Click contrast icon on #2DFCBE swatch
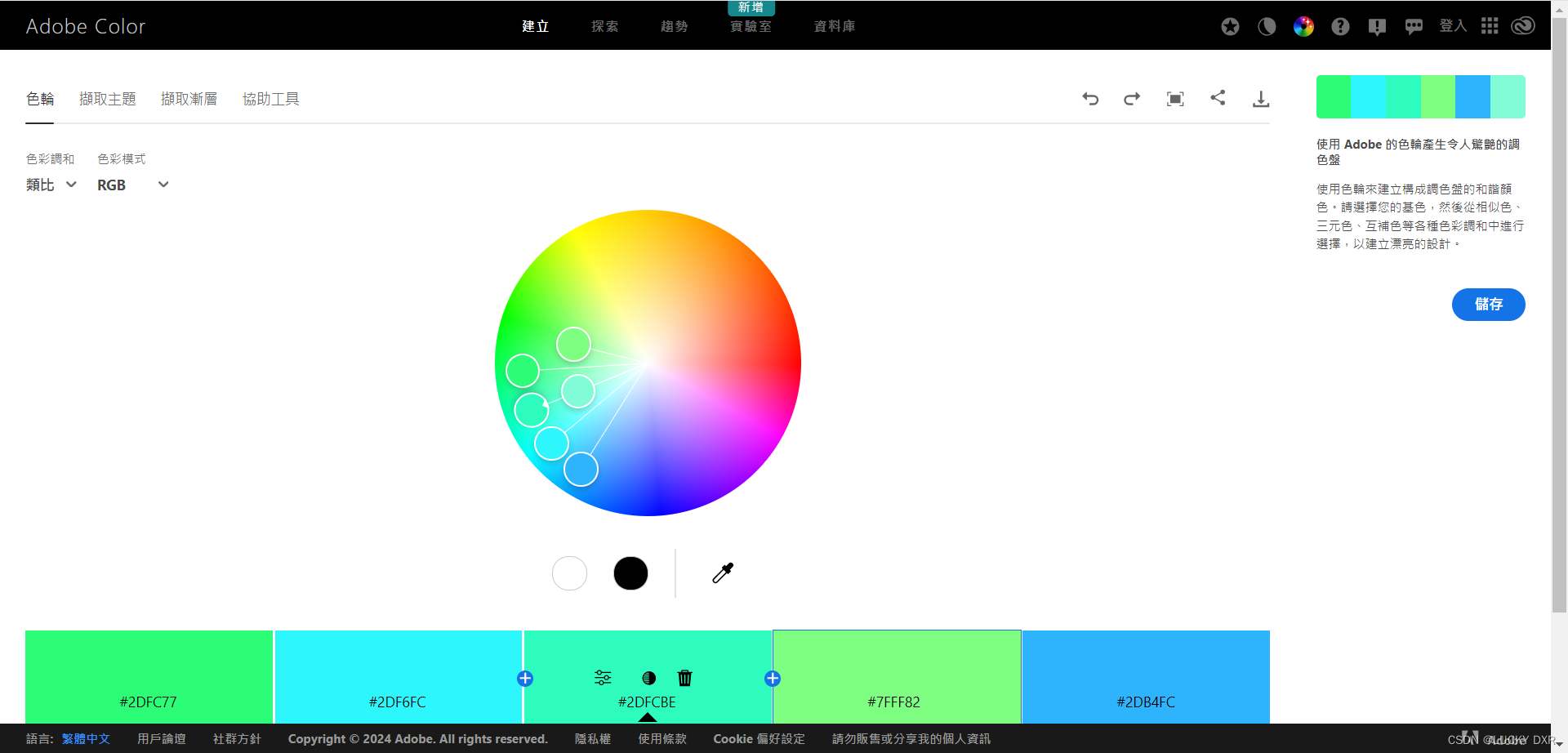The width and height of the screenshot is (1568, 753). 649,678
